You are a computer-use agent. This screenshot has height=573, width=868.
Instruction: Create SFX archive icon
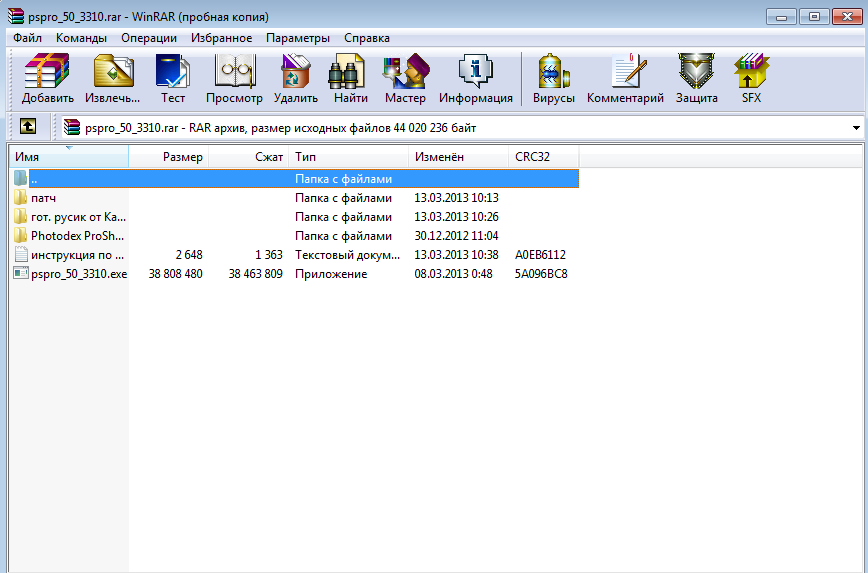tap(751, 71)
